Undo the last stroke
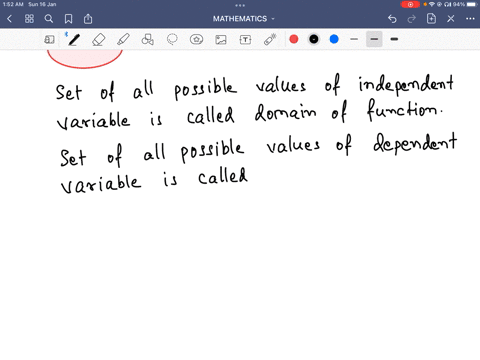Screen dimensions: 480x360 (392, 19)
